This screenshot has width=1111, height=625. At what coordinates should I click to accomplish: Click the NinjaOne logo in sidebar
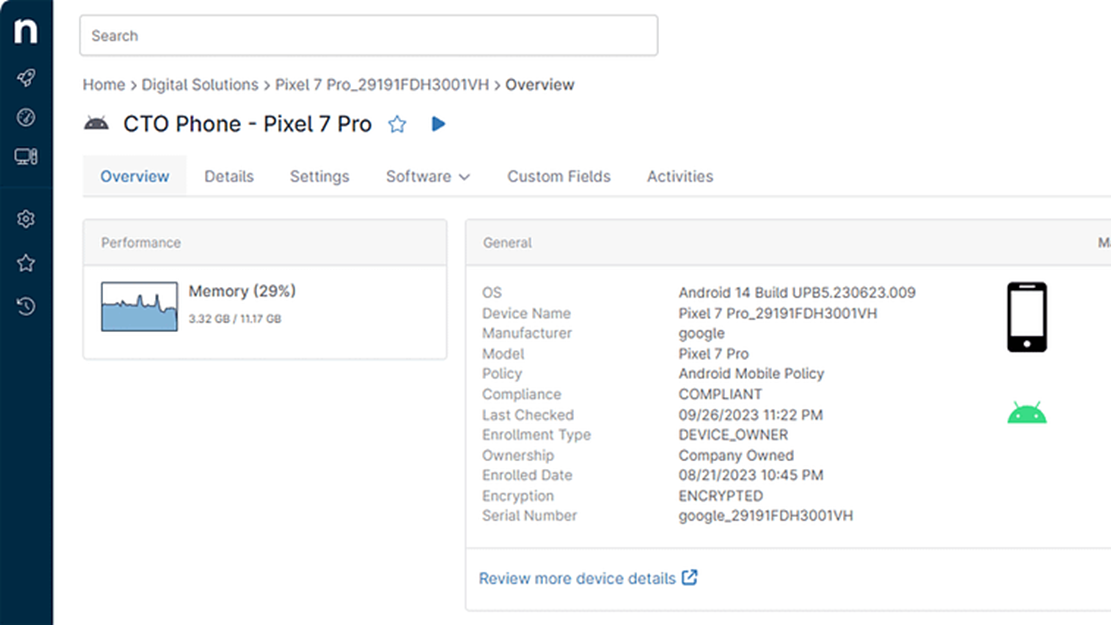[26, 32]
